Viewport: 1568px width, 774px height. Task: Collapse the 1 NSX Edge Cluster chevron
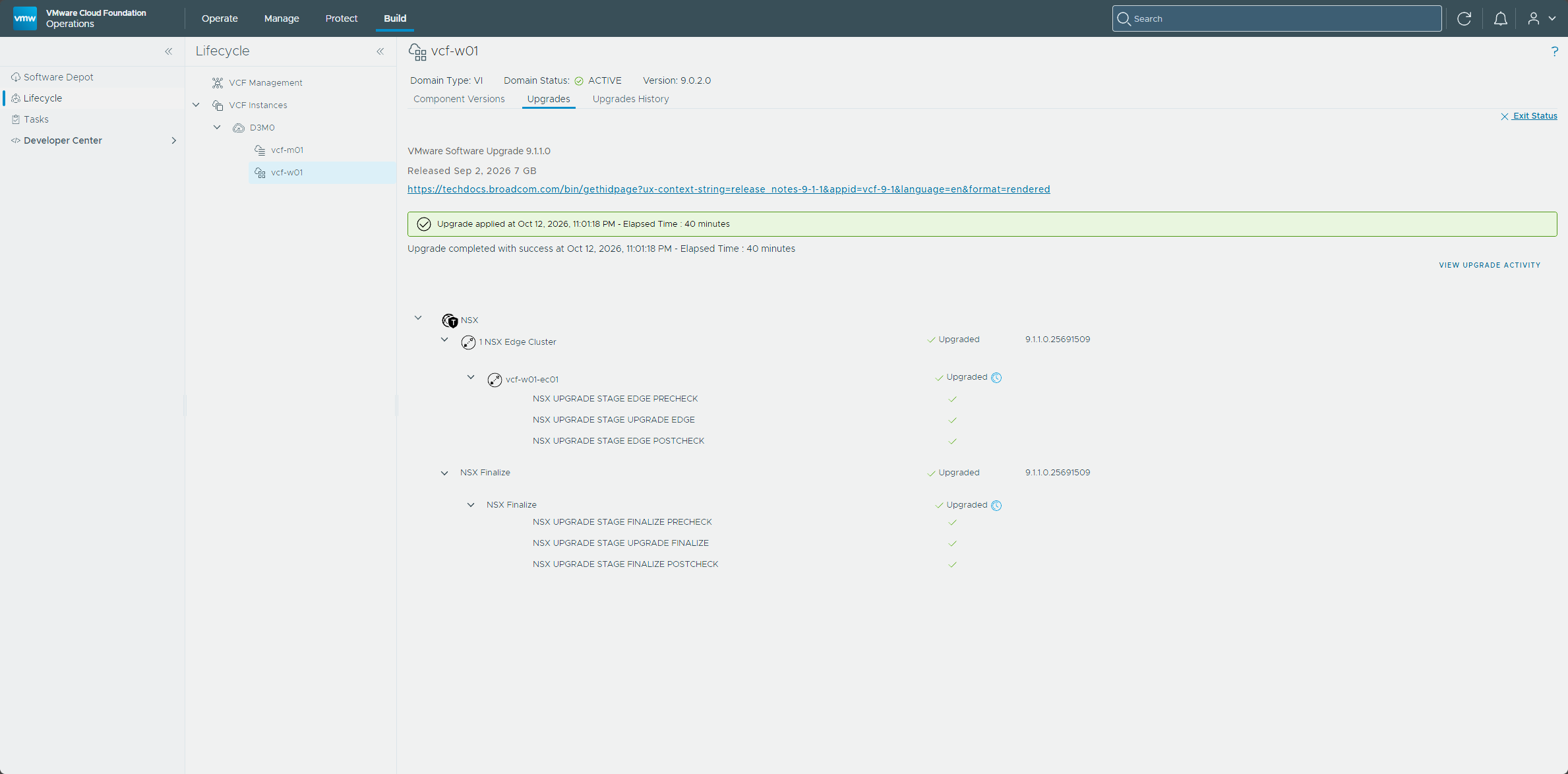pos(444,340)
